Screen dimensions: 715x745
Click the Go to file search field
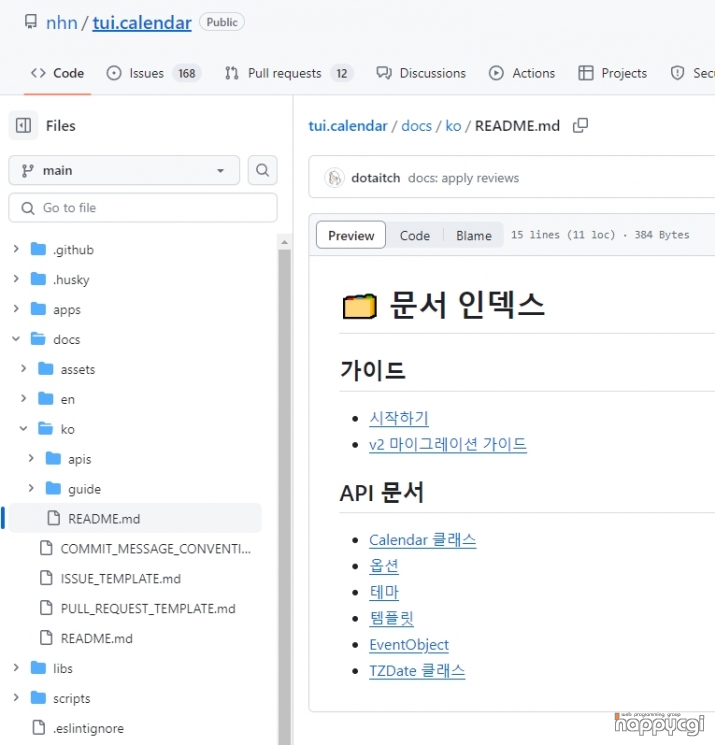pos(143,208)
